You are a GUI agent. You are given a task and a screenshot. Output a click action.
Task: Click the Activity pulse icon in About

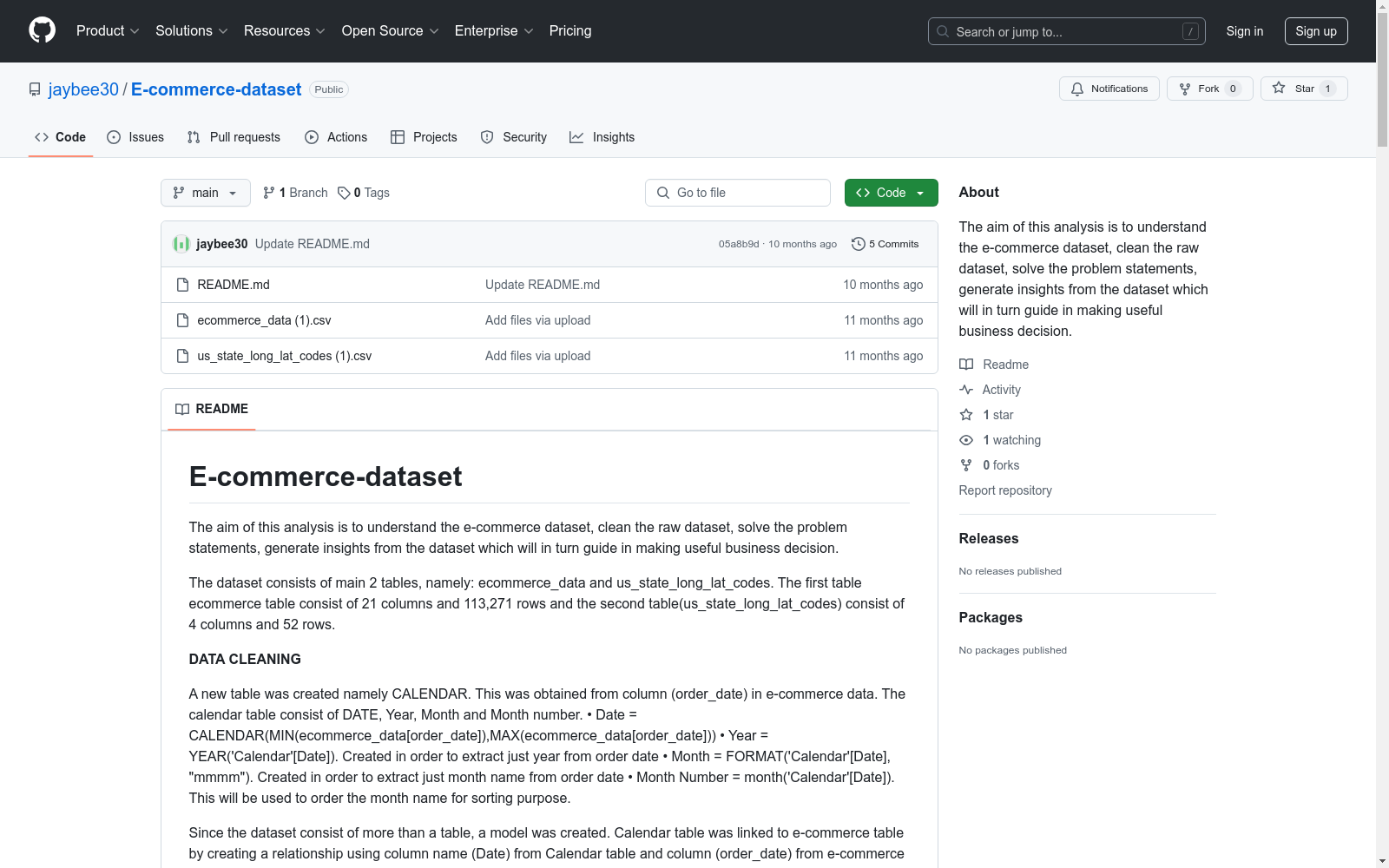pos(966,390)
